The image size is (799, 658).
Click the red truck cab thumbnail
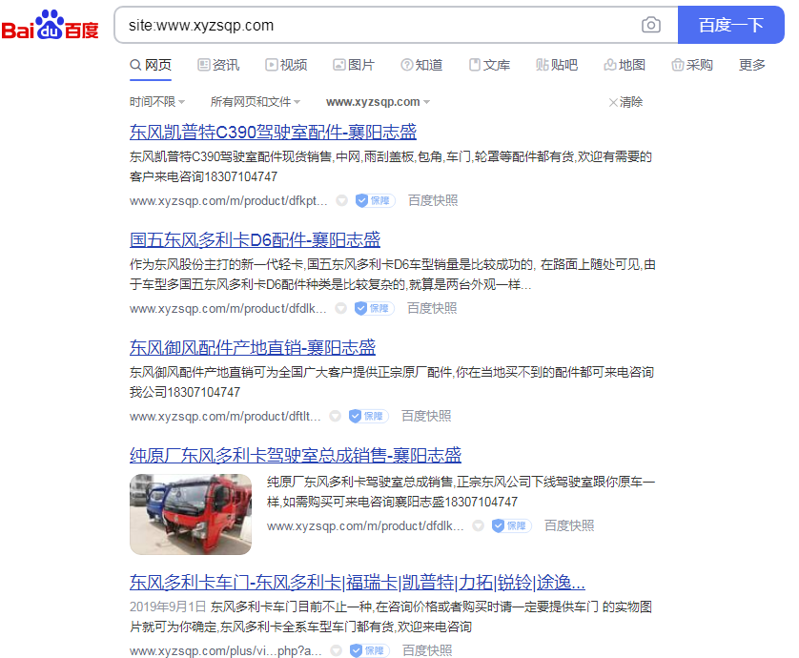click(191, 514)
